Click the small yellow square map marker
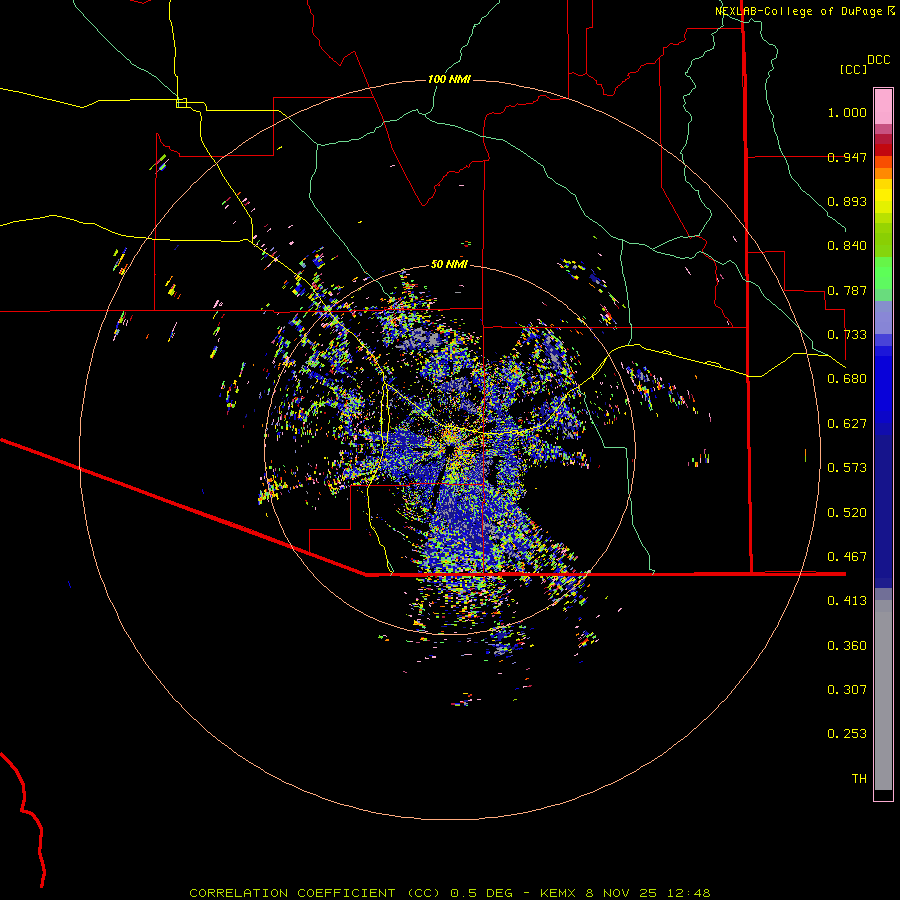900x900 pixels. coord(181,103)
